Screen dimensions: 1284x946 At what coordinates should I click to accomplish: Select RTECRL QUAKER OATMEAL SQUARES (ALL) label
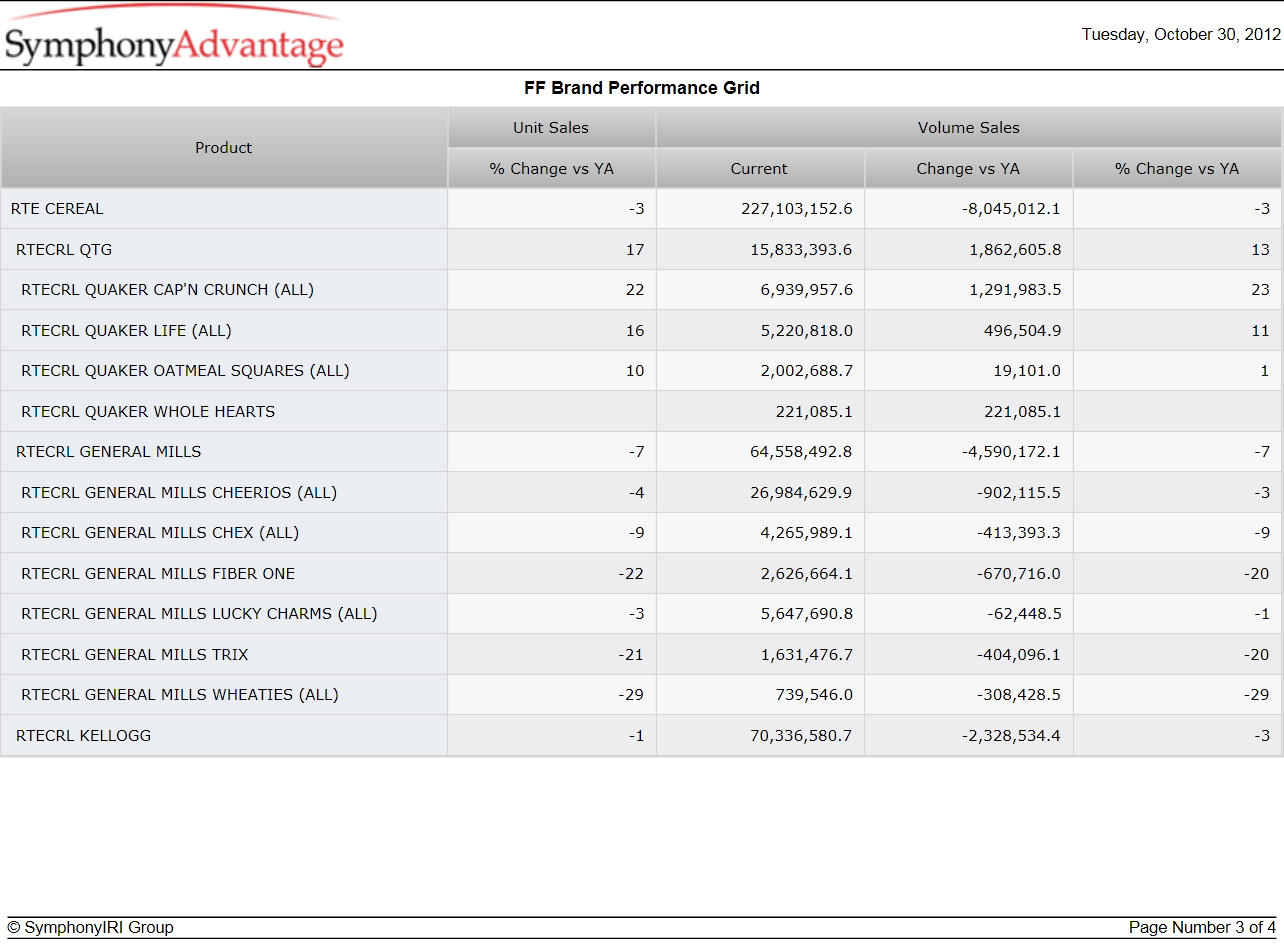185,371
